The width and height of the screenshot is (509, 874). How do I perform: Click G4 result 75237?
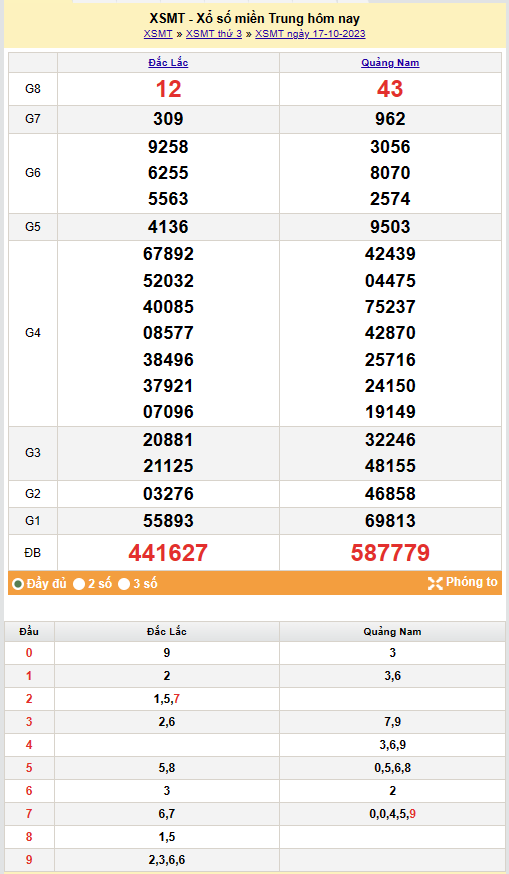tap(390, 307)
